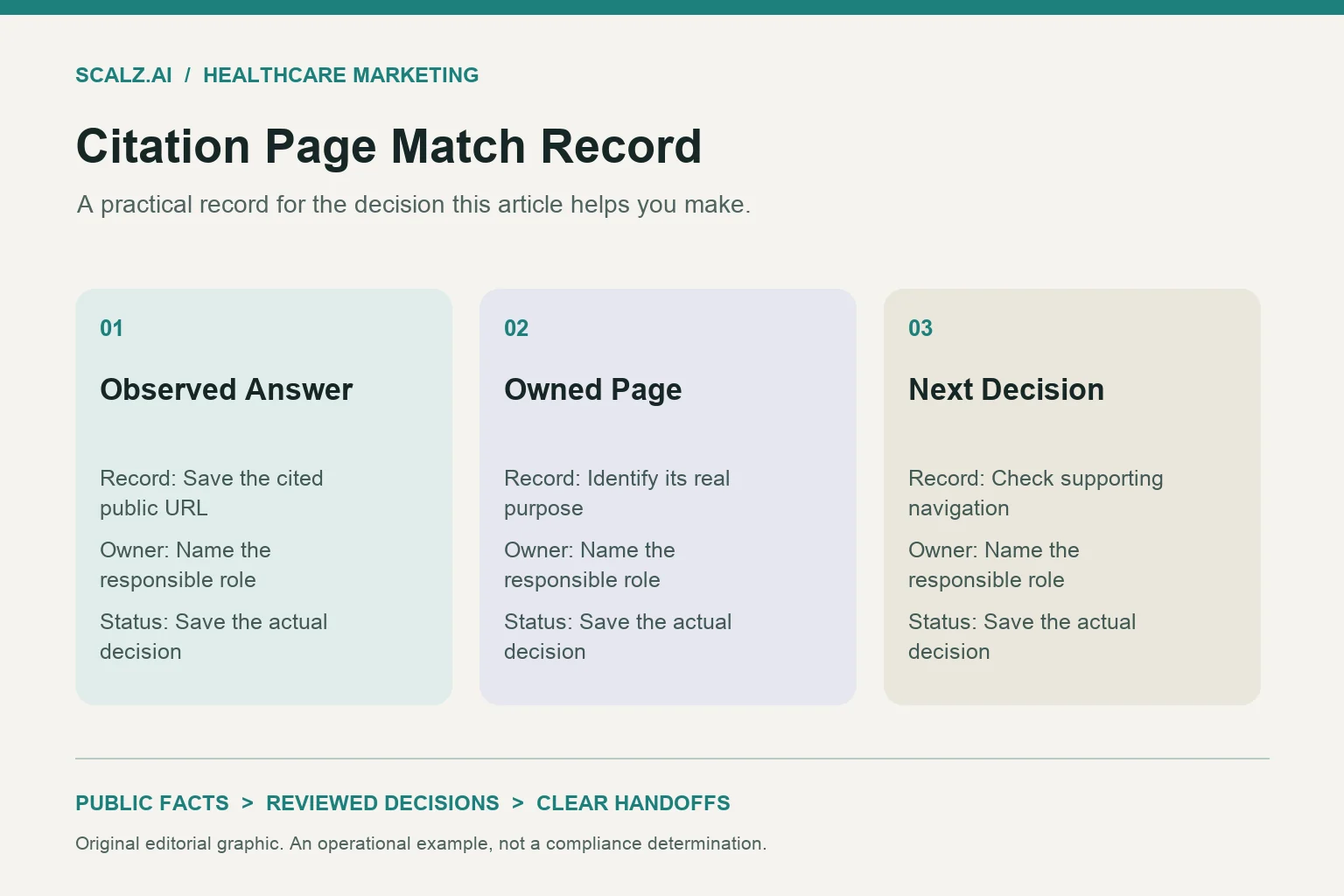Click the Owner line under Observed Answer
The height and width of the screenshot is (896, 1344).
185,564
